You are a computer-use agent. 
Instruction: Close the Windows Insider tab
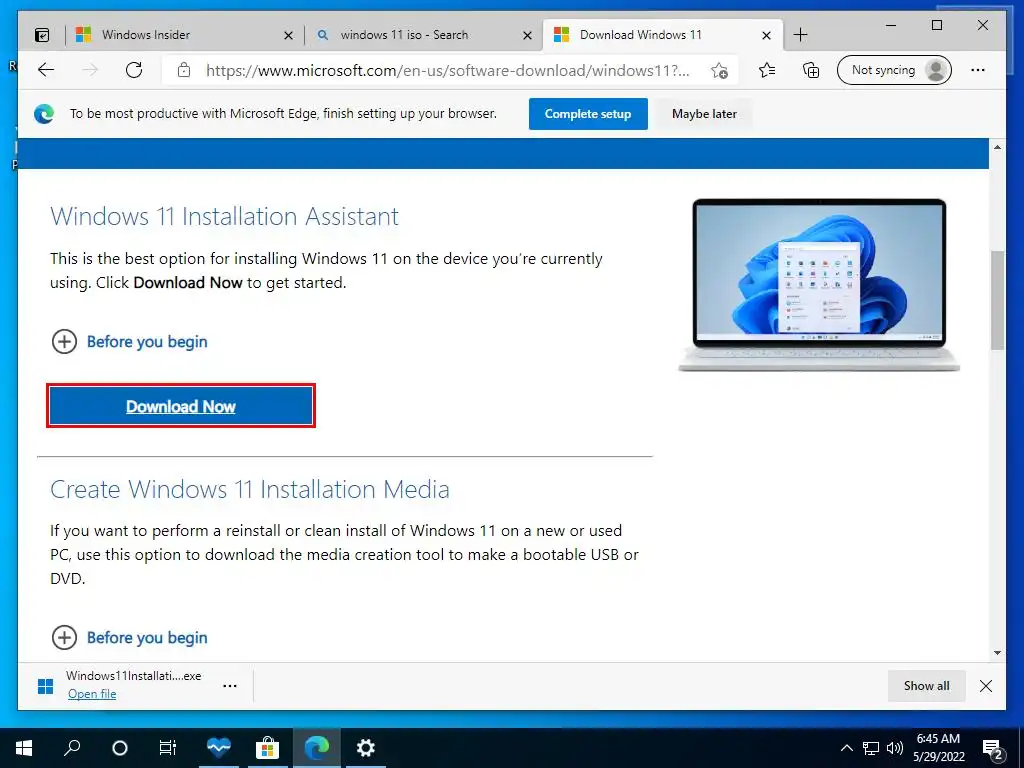point(288,35)
